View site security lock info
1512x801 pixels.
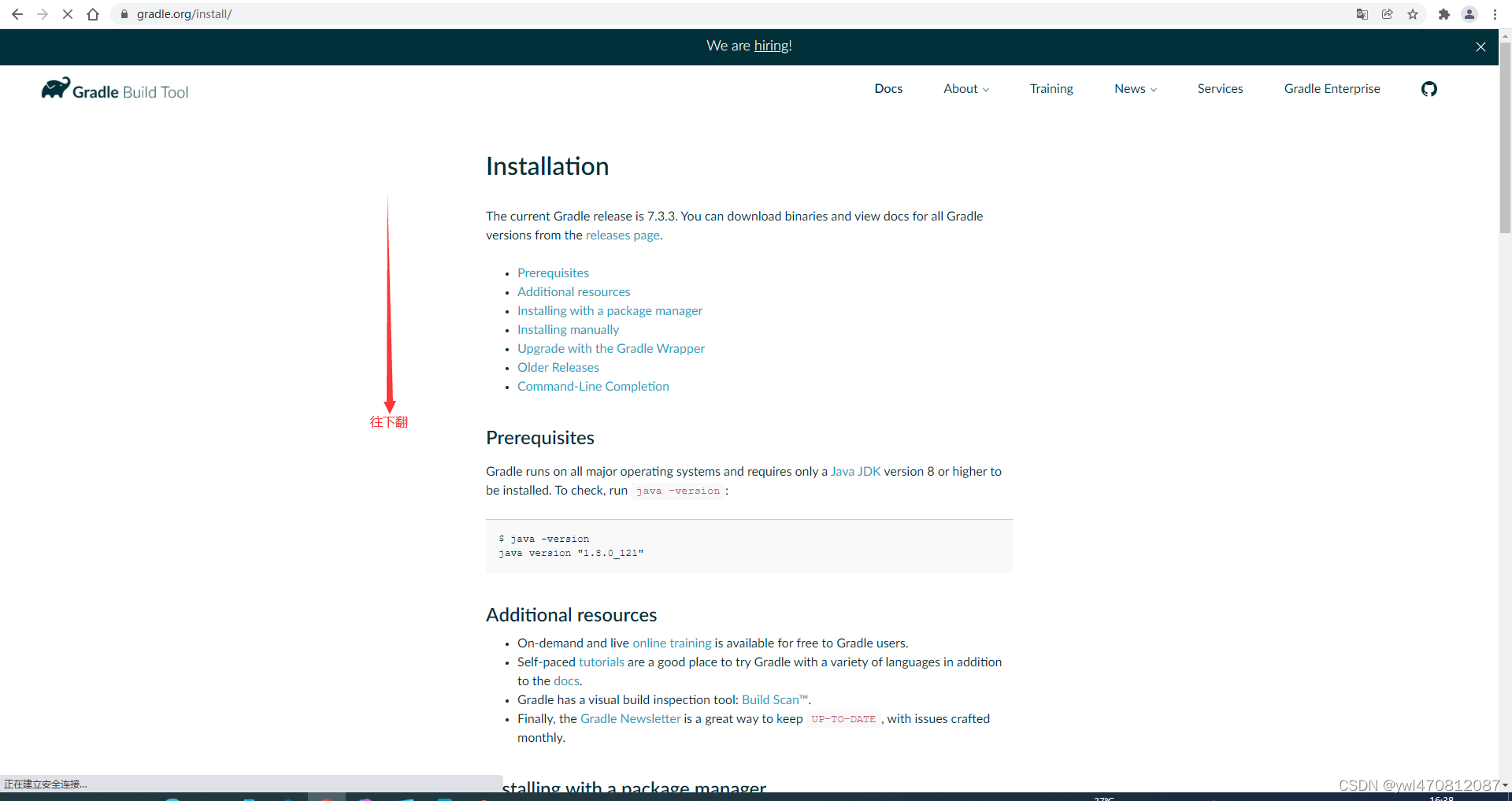pos(124,14)
